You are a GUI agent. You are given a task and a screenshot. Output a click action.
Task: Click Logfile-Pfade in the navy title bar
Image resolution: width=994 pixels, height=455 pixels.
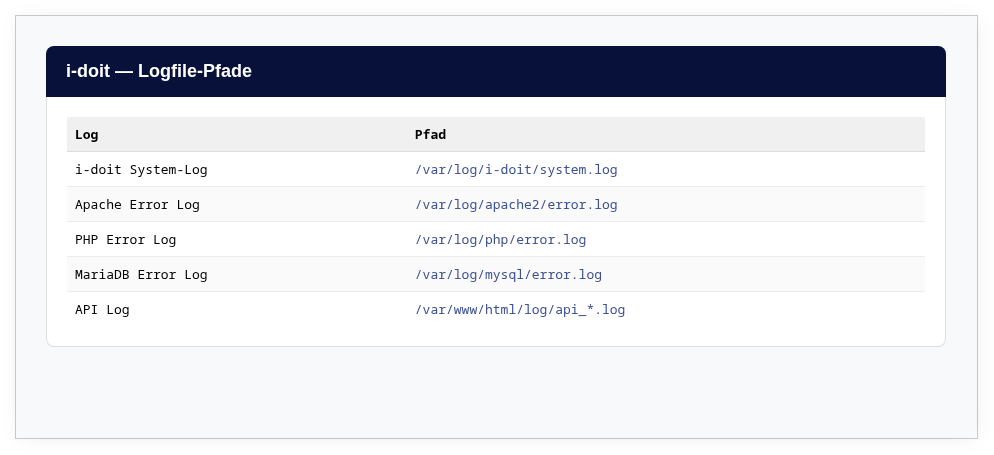(x=195, y=71)
